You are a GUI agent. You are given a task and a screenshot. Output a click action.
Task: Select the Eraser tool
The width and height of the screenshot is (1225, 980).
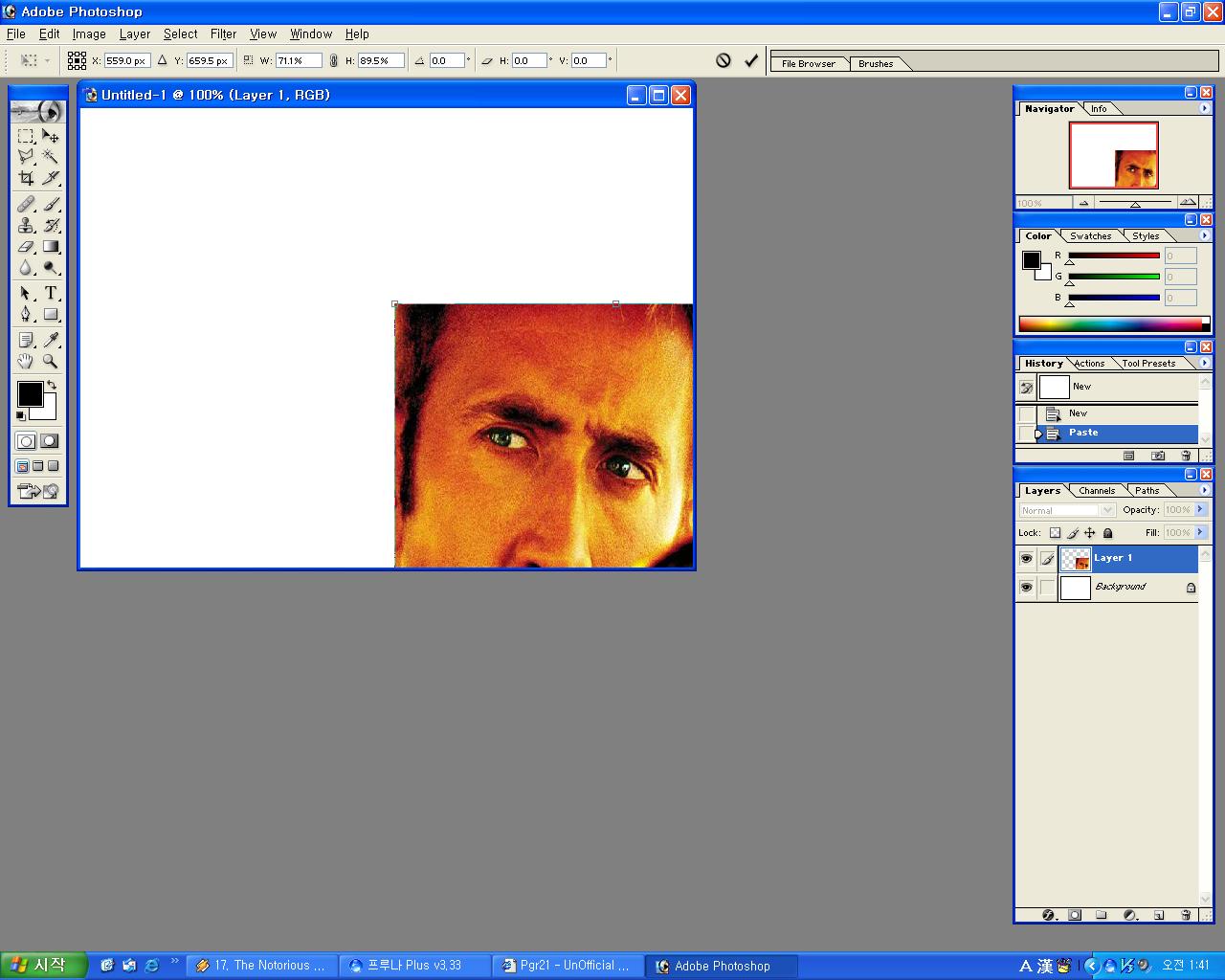click(26, 246)
